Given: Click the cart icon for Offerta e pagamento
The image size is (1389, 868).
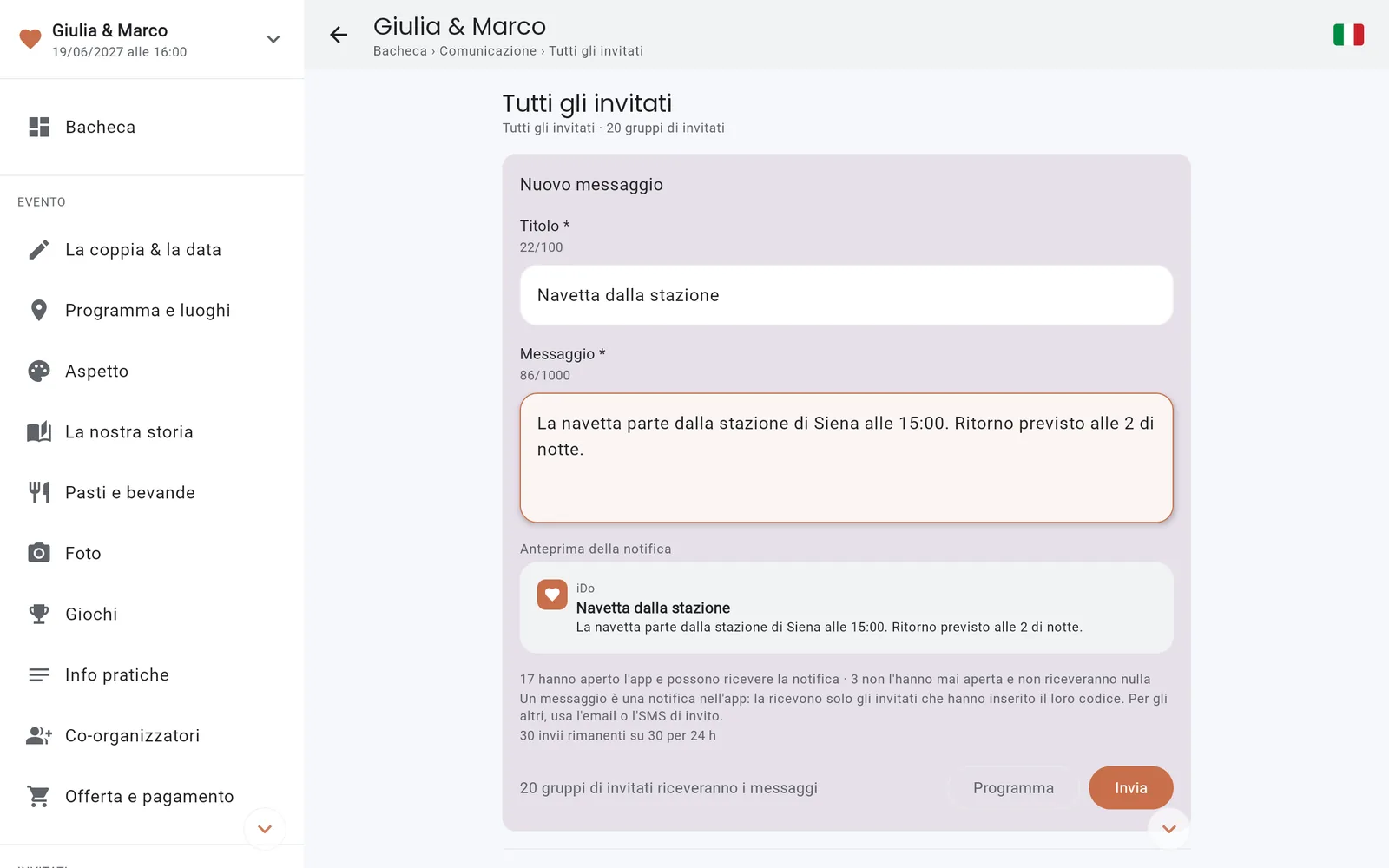Looking at the screenshot, I should point(39,797).
